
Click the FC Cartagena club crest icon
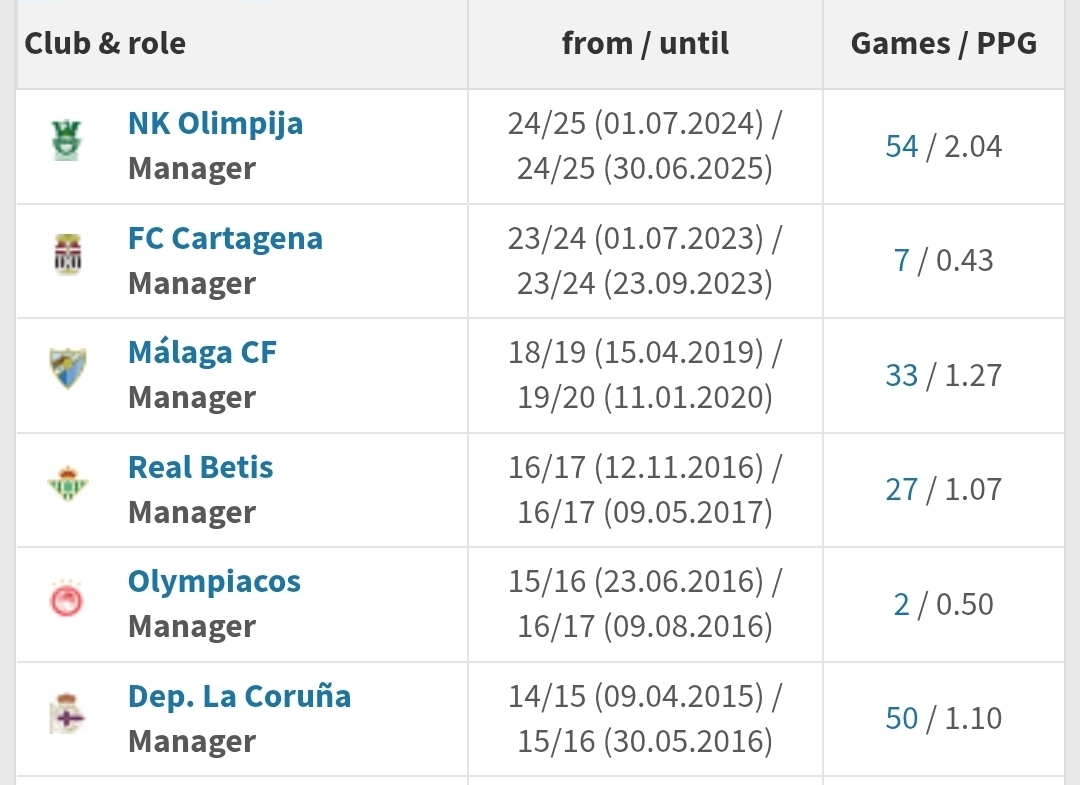coord(68,254)
